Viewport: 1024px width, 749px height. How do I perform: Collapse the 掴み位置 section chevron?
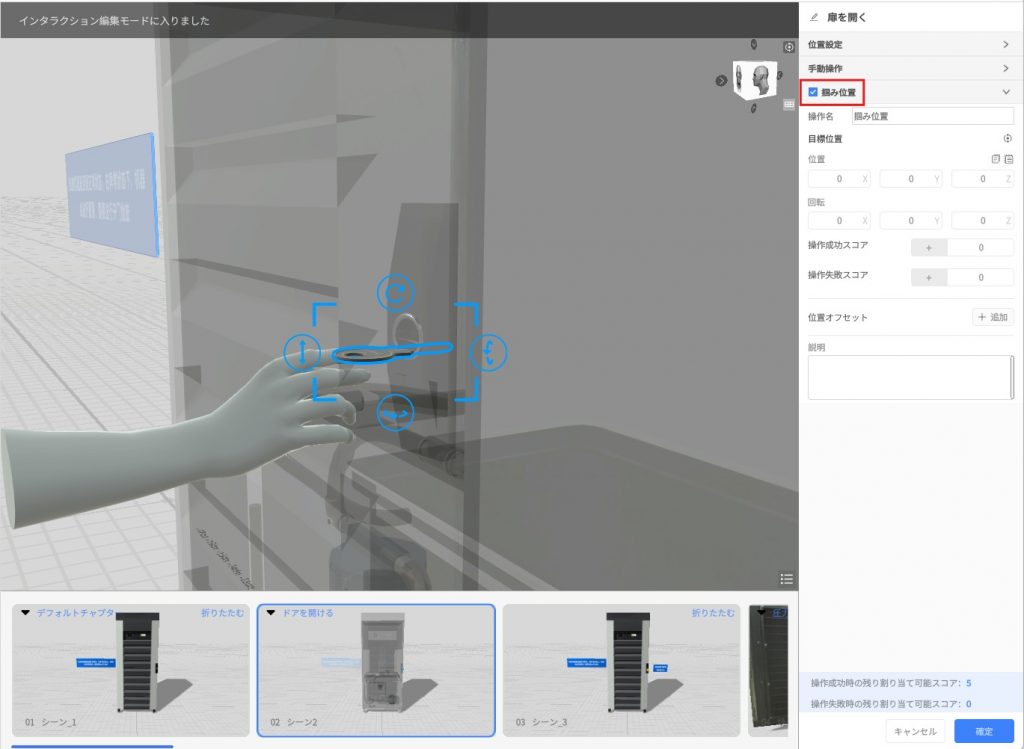coord(1005,92)
